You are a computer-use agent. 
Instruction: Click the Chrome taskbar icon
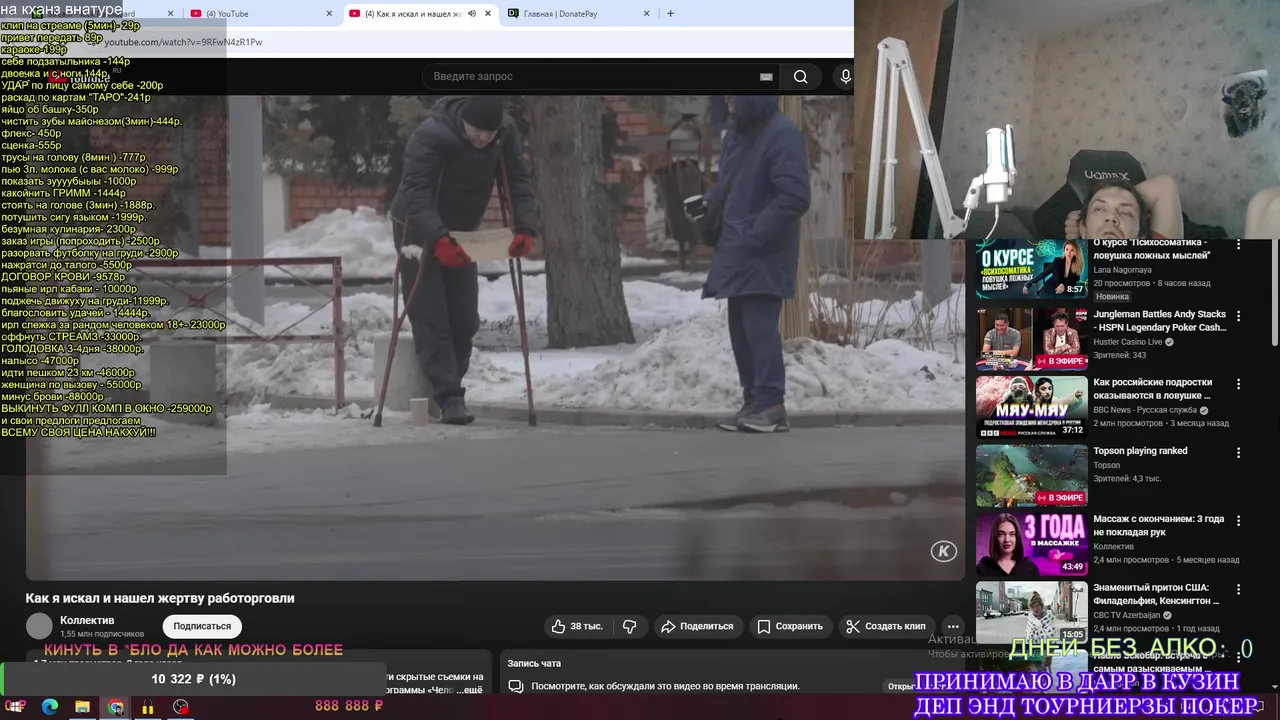pyautogui.click(x=116, y=707)
